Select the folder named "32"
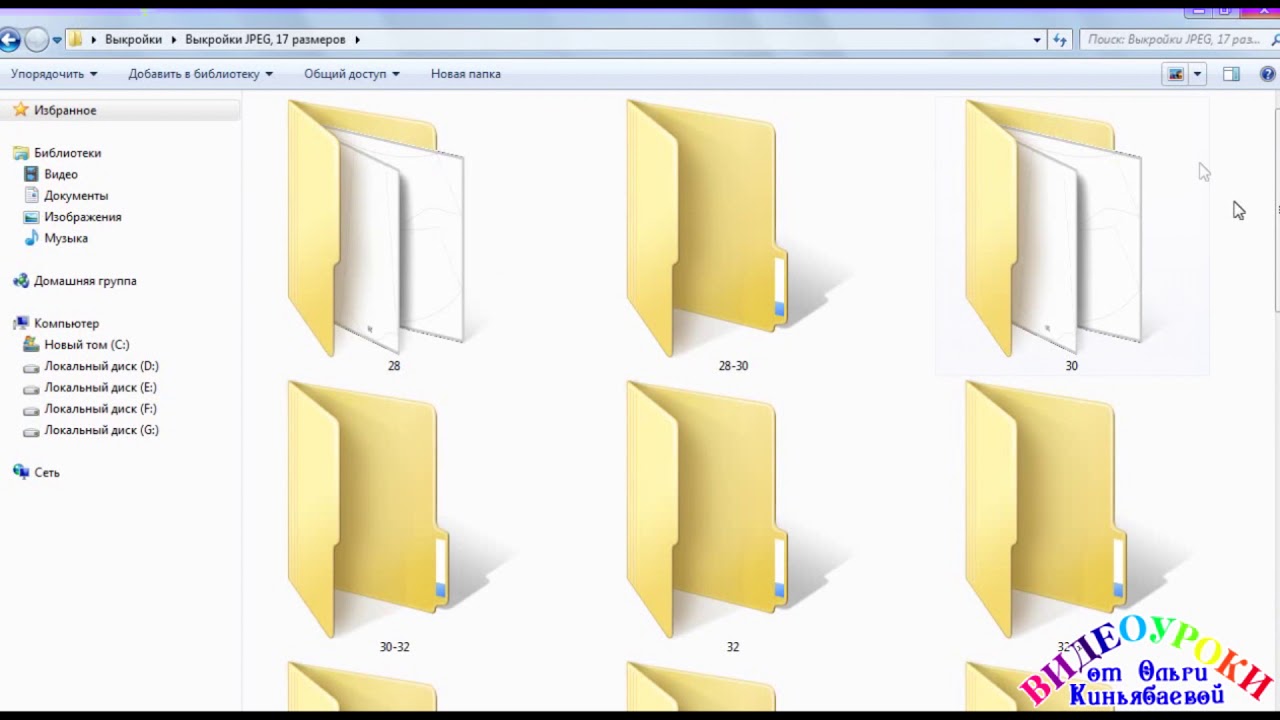The image size is (1280, 720). [x=733, y=517]
